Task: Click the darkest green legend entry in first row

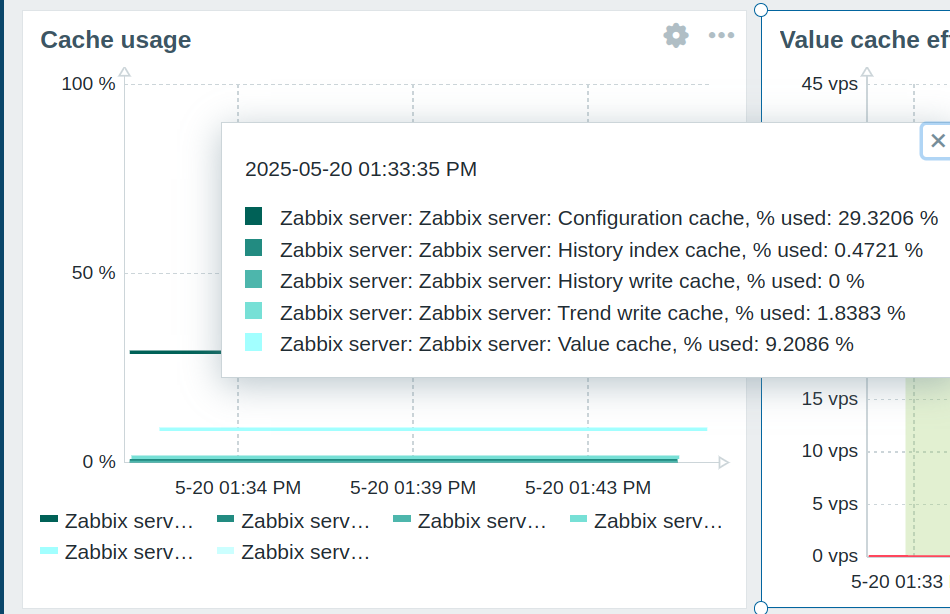Action: click(x=117, y=521)
